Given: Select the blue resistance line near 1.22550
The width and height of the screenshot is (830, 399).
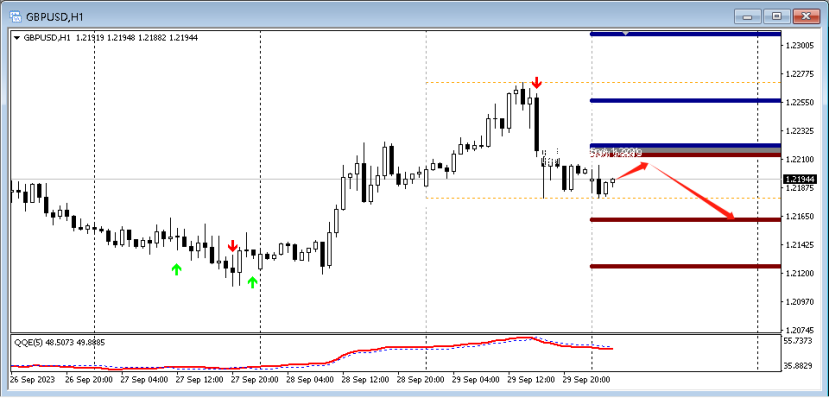Looking at the screenshot, I should (685, 101).
